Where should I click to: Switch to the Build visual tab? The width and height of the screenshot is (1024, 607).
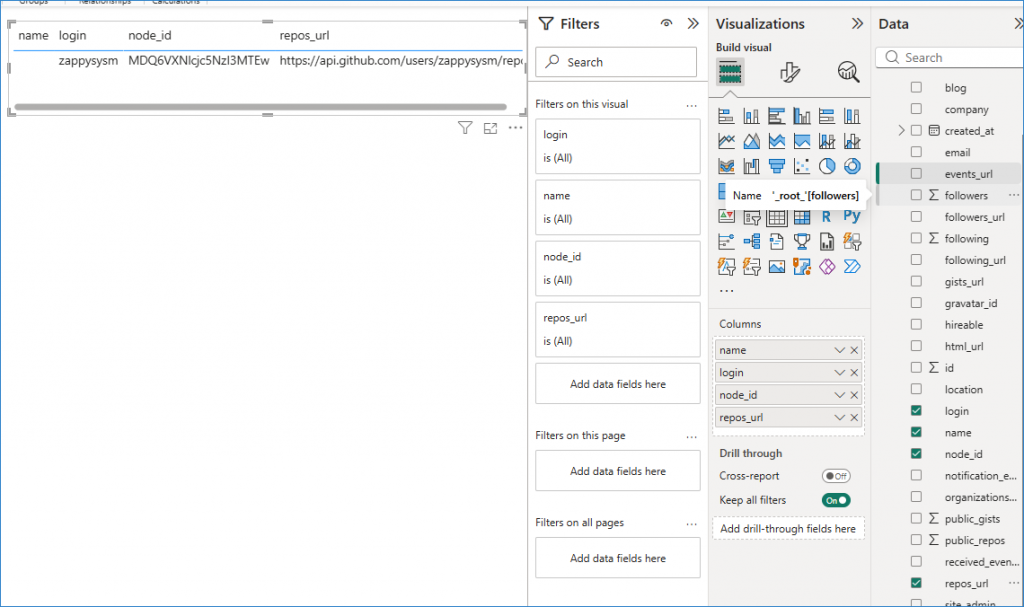[729, 72]
